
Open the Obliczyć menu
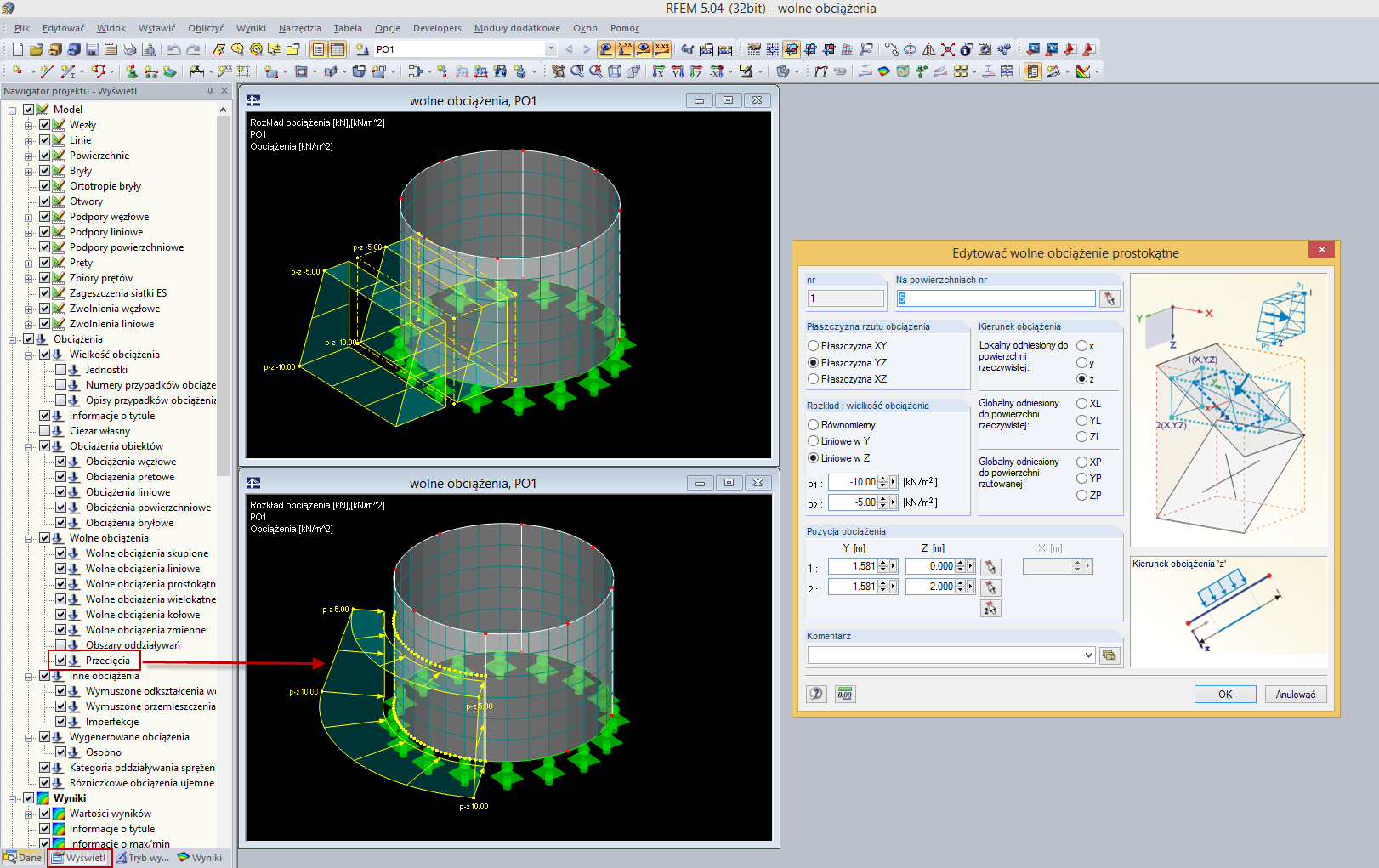(206, 28)
